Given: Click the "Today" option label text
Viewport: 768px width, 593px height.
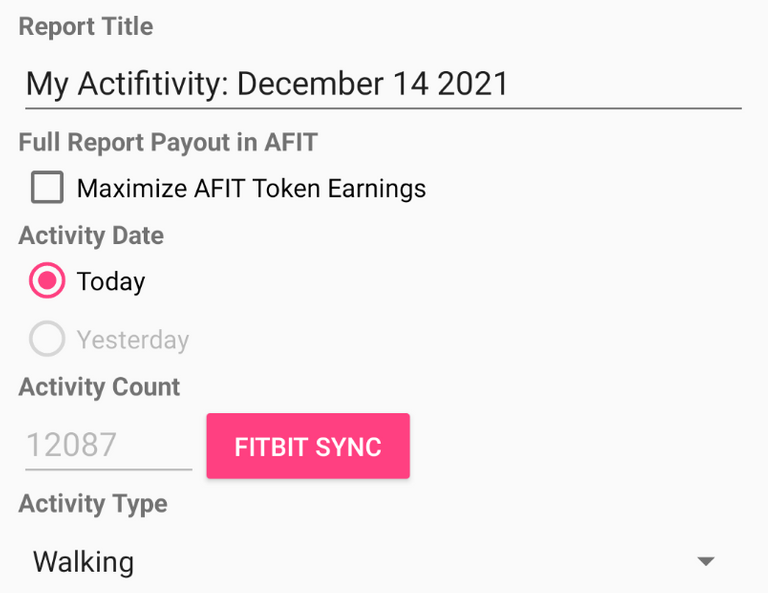Looking at the screenshot, I should click(x=111, y=282).
